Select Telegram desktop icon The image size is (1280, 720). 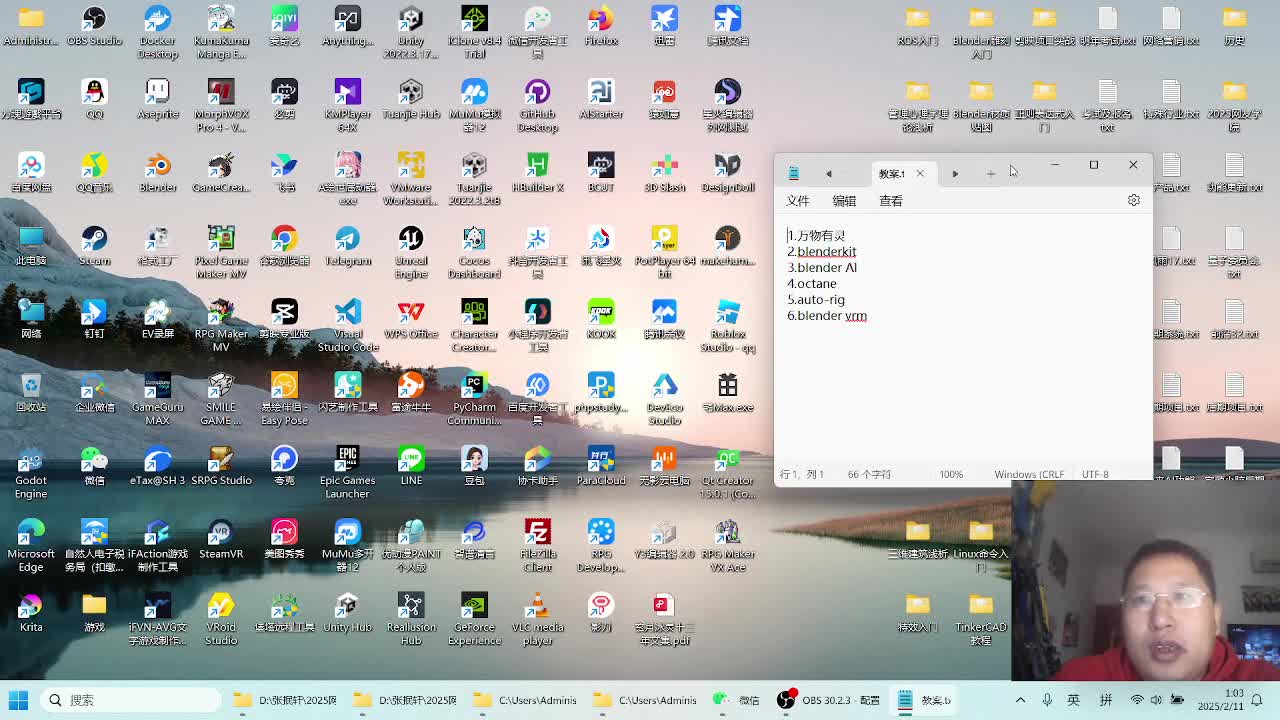pyautogui.click(x=347, y=246)
